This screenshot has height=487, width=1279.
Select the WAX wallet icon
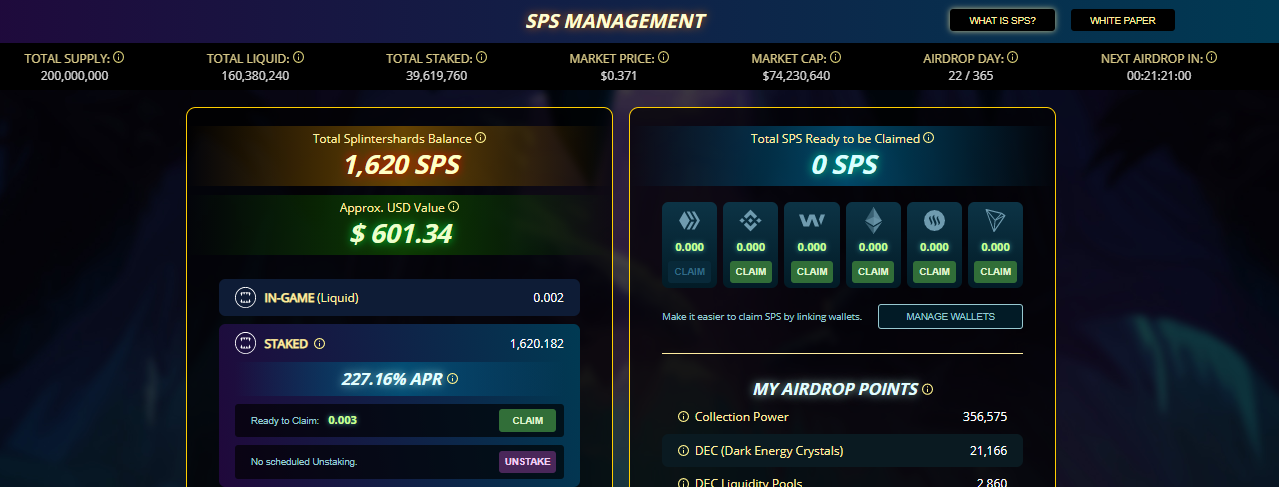pyautogui.click(x=812, y=220)
